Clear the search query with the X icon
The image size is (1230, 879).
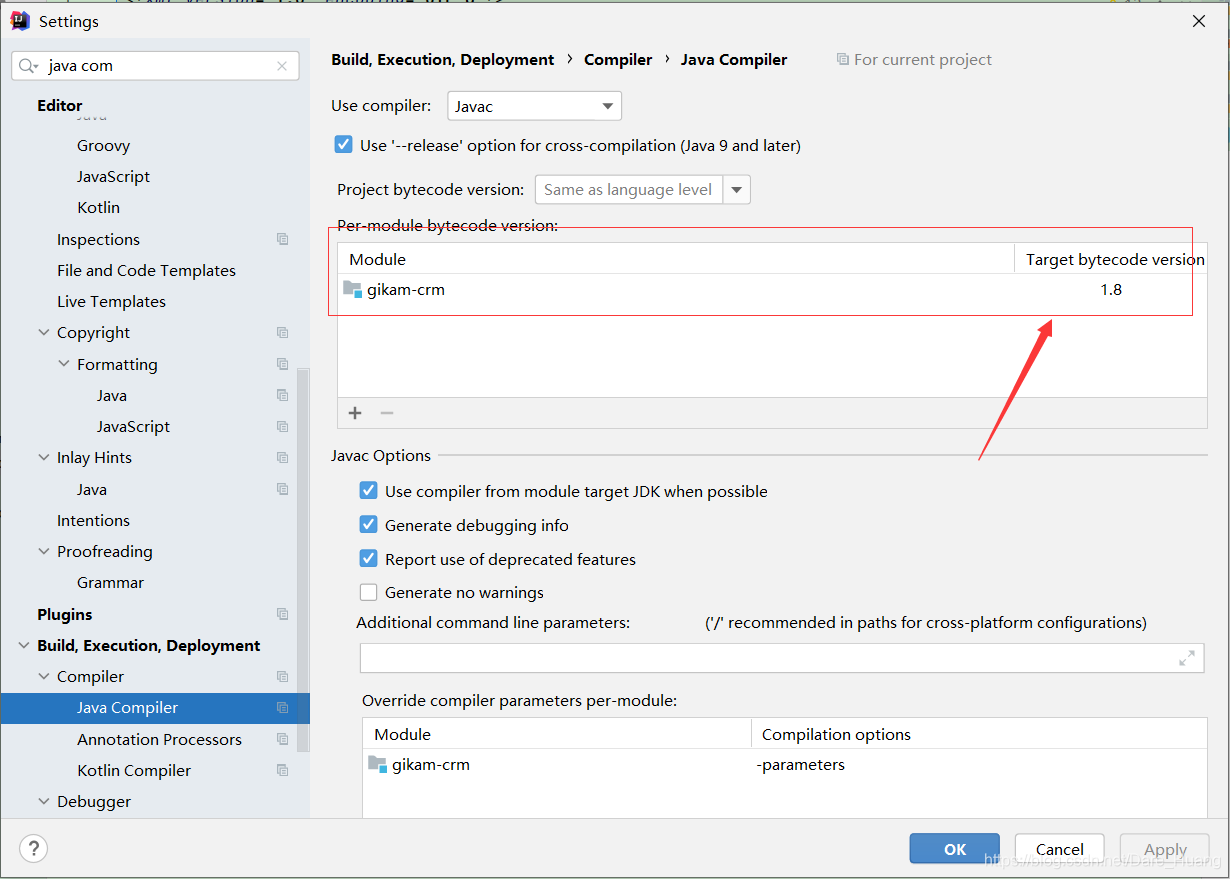click(x=281, y=65)
